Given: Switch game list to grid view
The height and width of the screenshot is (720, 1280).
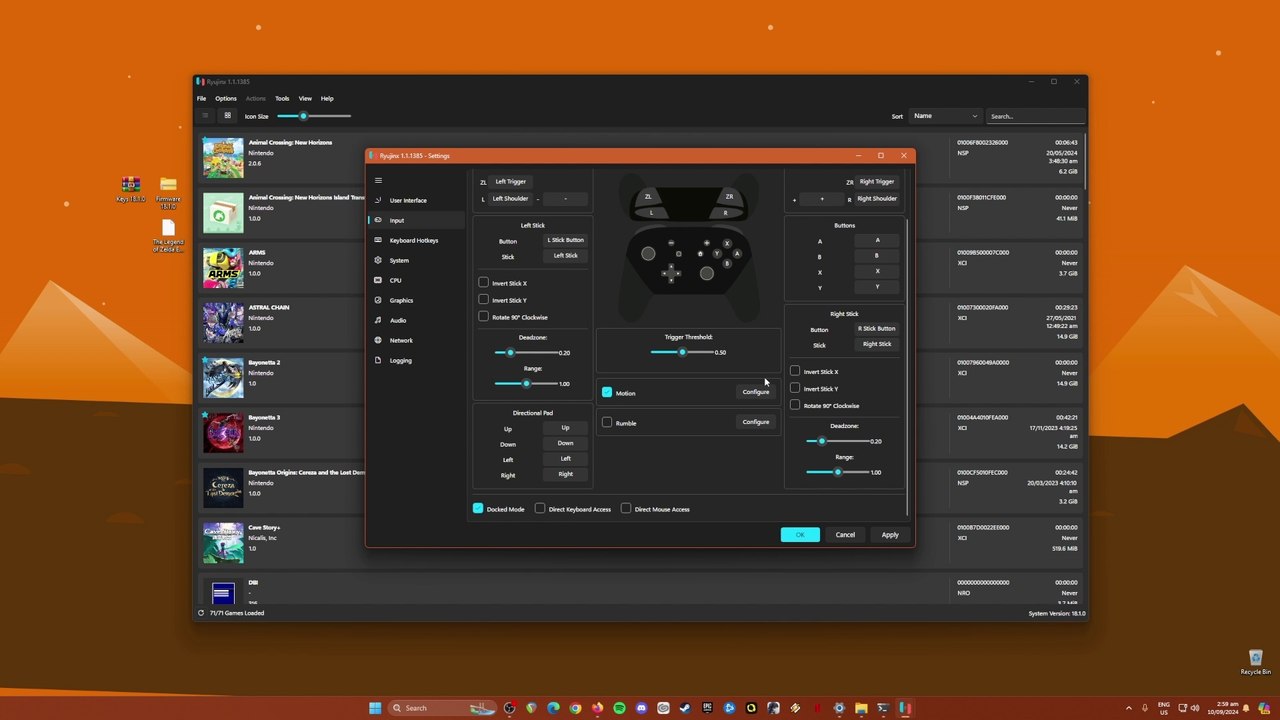Looking at the screenshot, I should click(227, 116).
